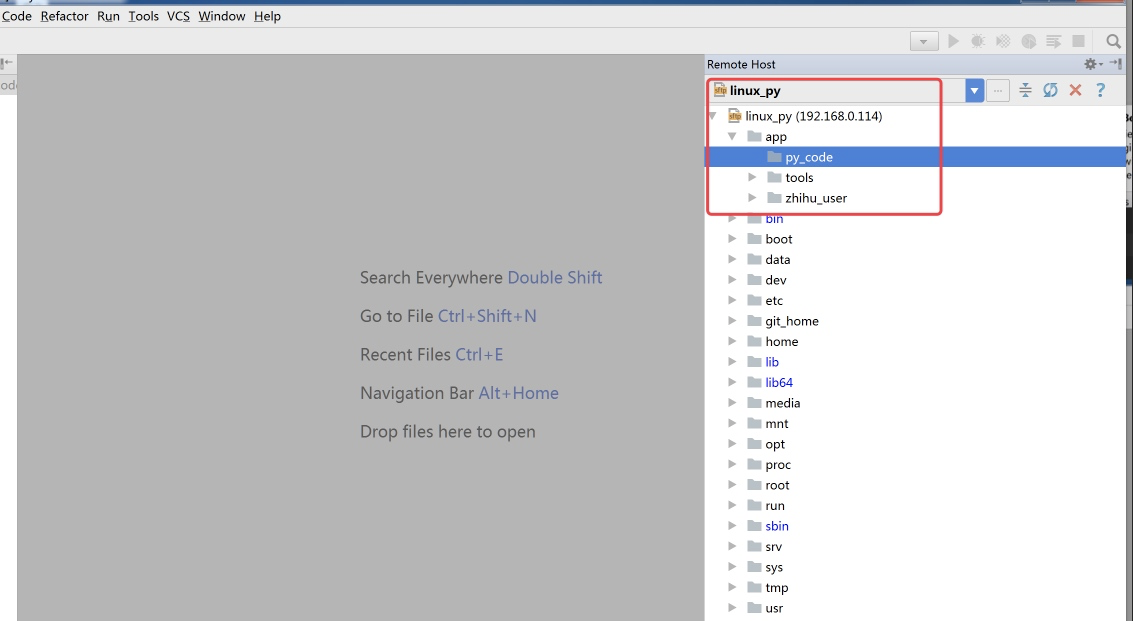1133x621 pixels.
Task: Open the Tools menu
Action: 143,16
